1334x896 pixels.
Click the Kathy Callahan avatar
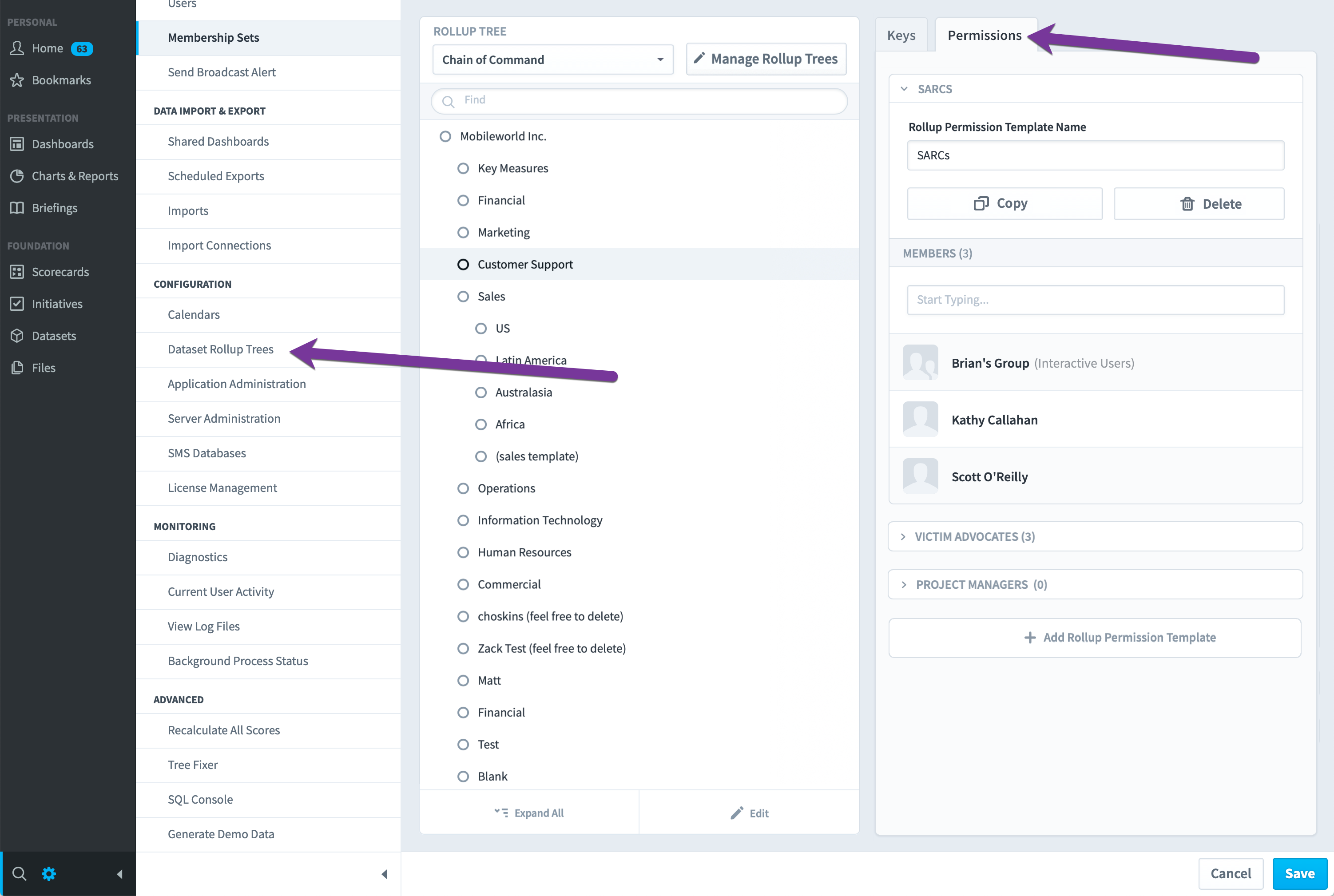pos(920,420)
